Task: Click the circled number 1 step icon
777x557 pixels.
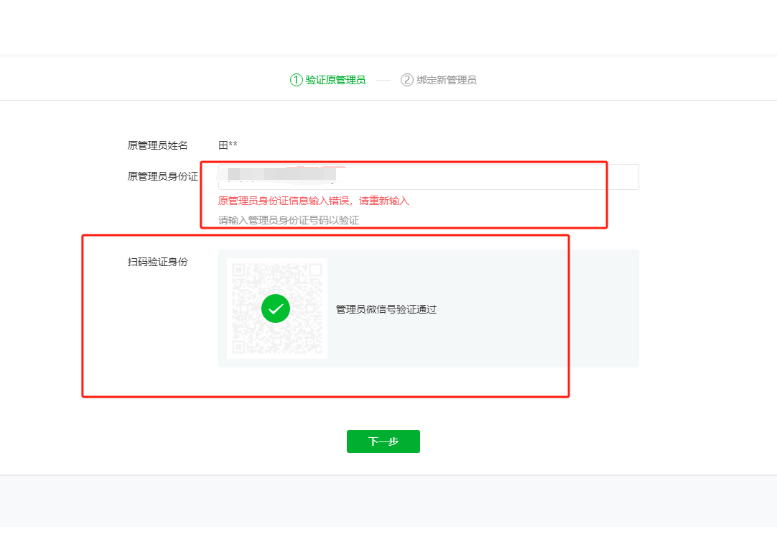Action: (x=296, y=80)
